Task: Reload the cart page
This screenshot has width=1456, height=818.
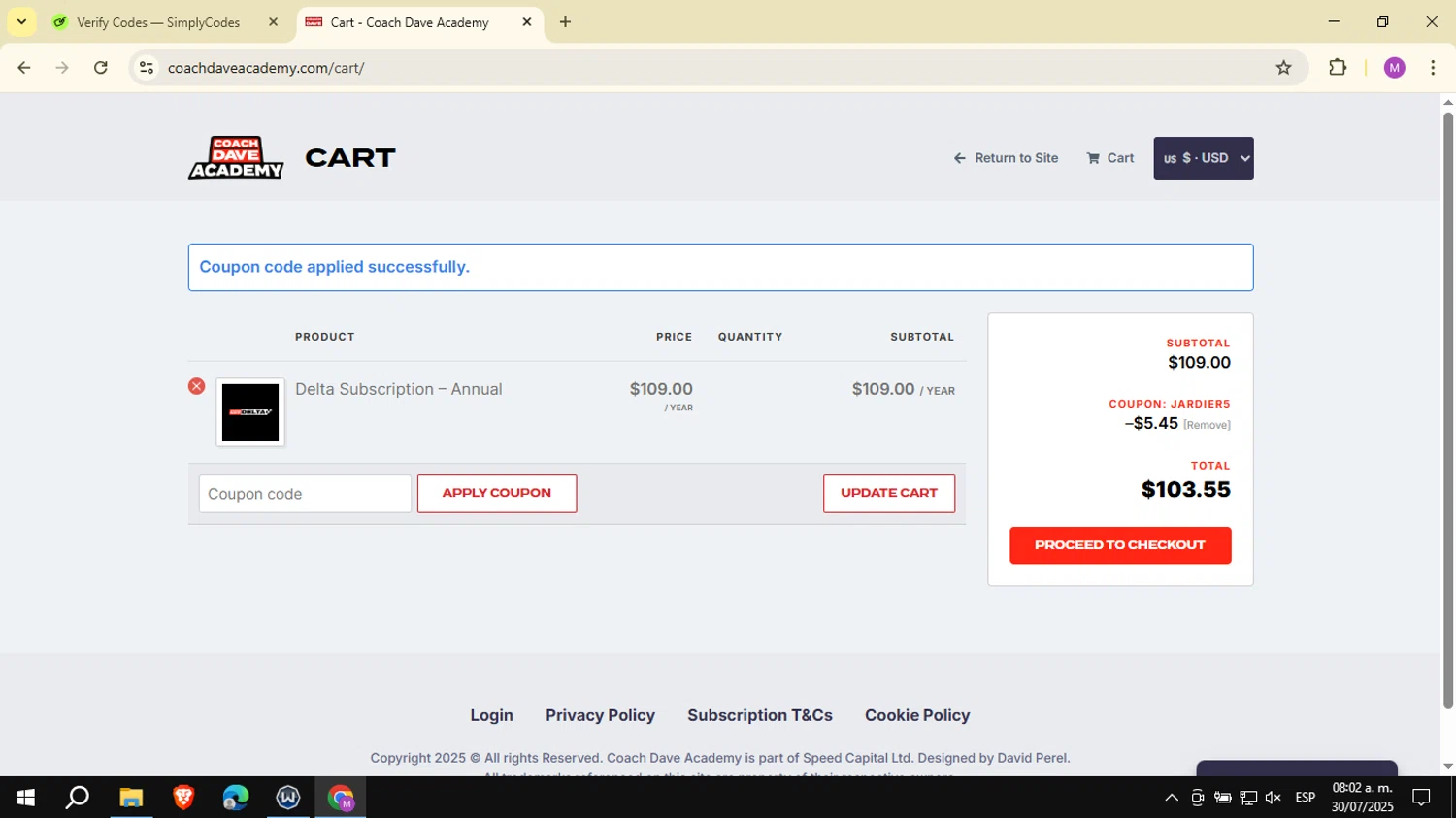Action: (x=101, y=68)
